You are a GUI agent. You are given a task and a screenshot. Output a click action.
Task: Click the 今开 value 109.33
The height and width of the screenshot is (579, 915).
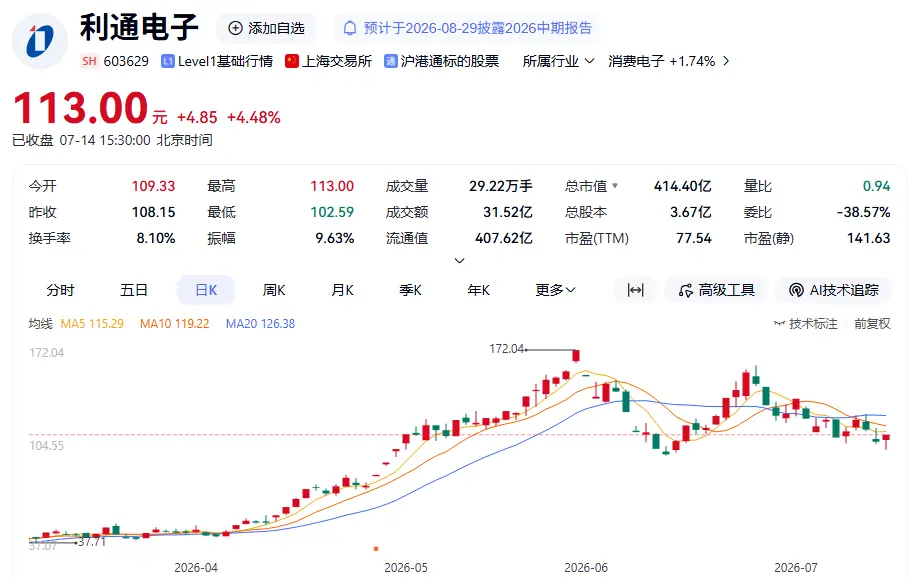(x=153, y=186)
